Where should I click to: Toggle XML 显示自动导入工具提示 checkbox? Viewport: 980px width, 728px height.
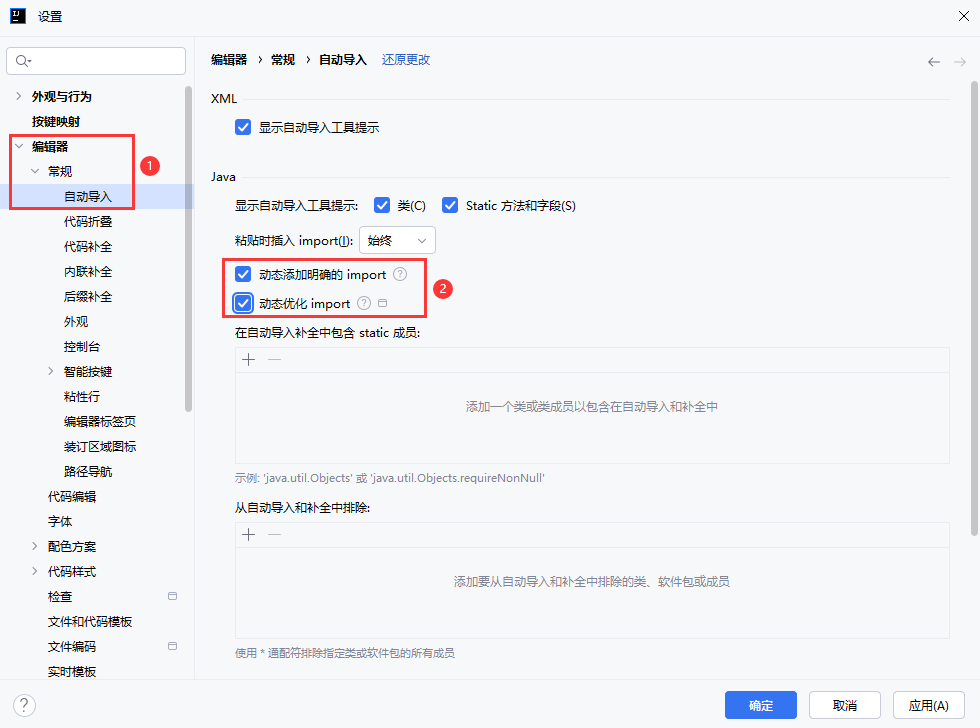243,127
